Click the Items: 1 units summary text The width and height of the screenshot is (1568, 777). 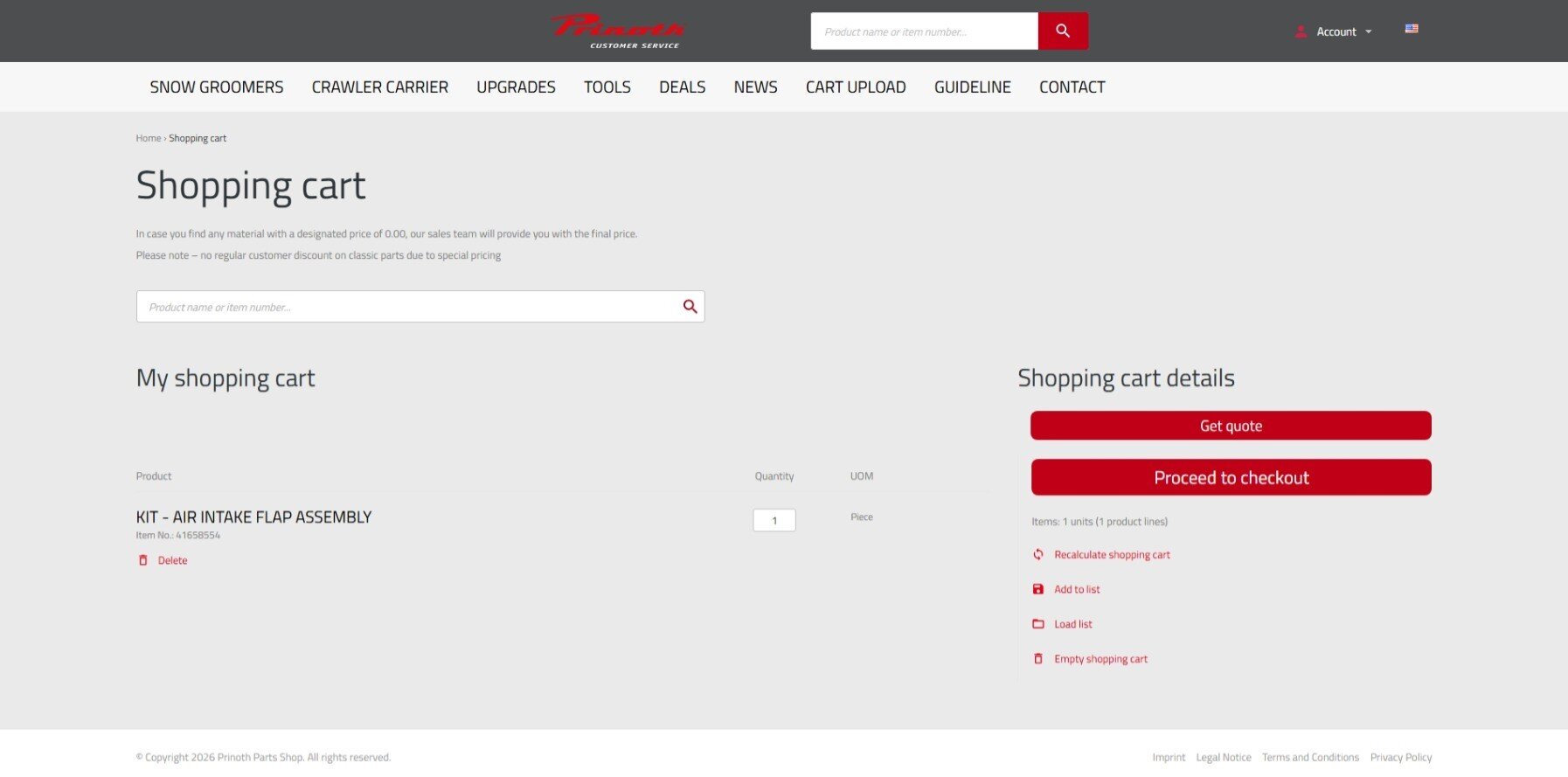click(x=1100, y=521)
